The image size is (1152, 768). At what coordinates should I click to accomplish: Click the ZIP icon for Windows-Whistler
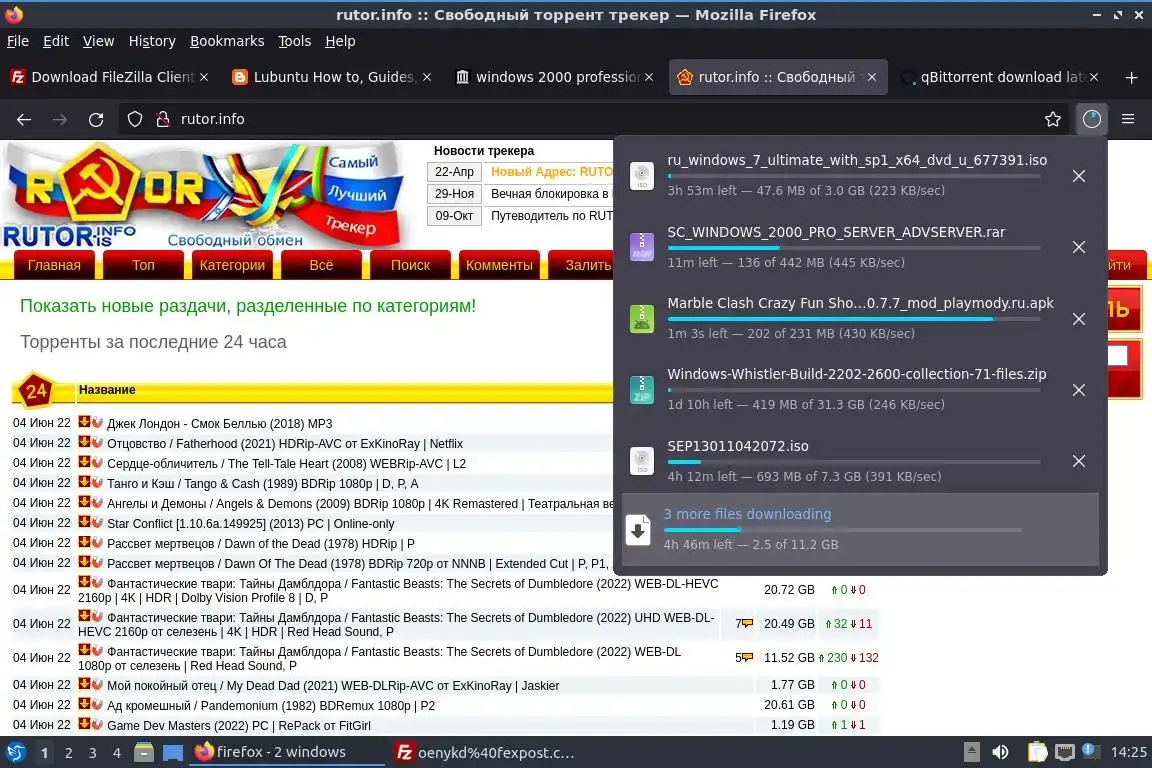point(641,390)
